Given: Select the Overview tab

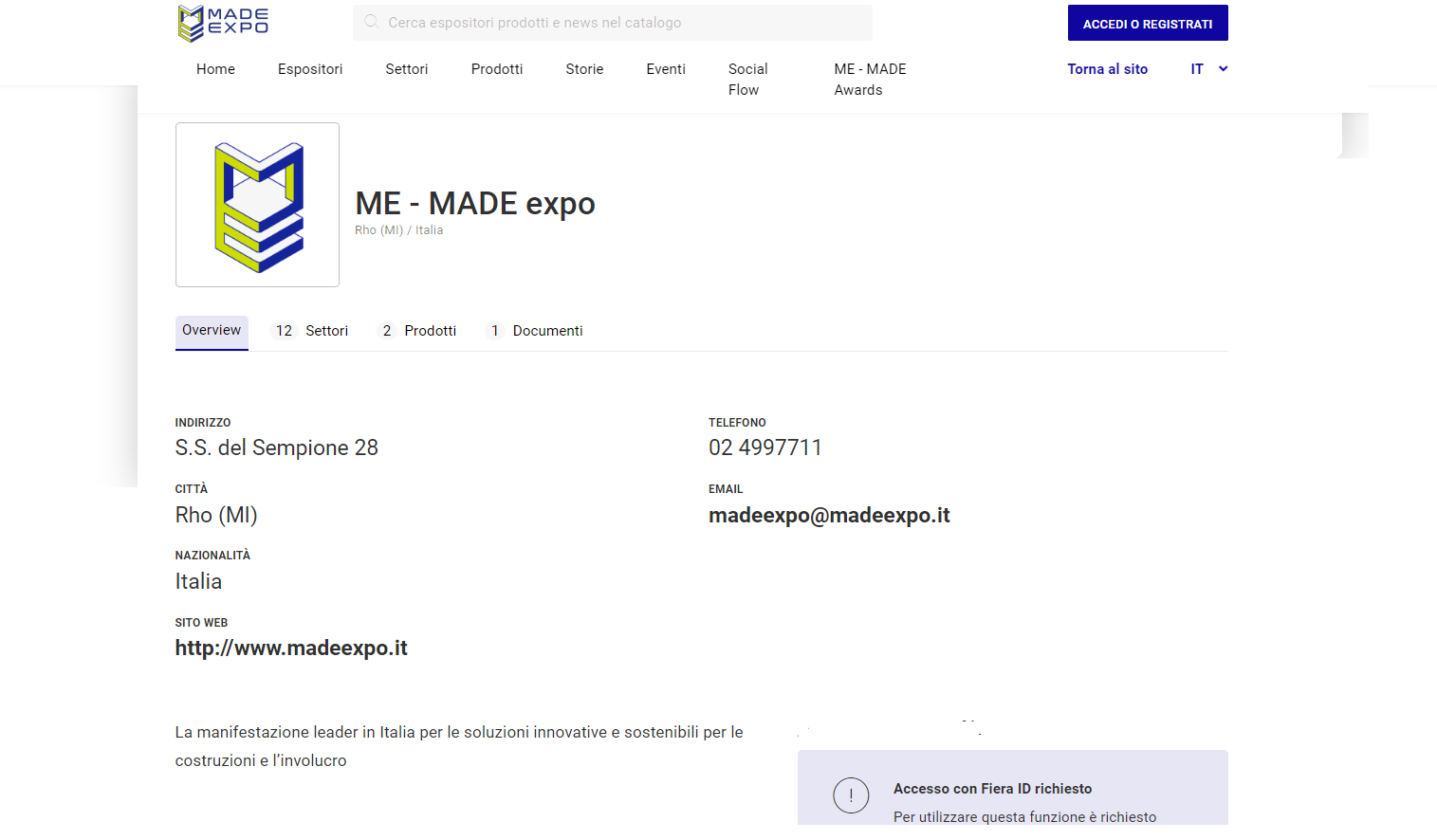Looking at the screenshot, I should coord(212,331).
